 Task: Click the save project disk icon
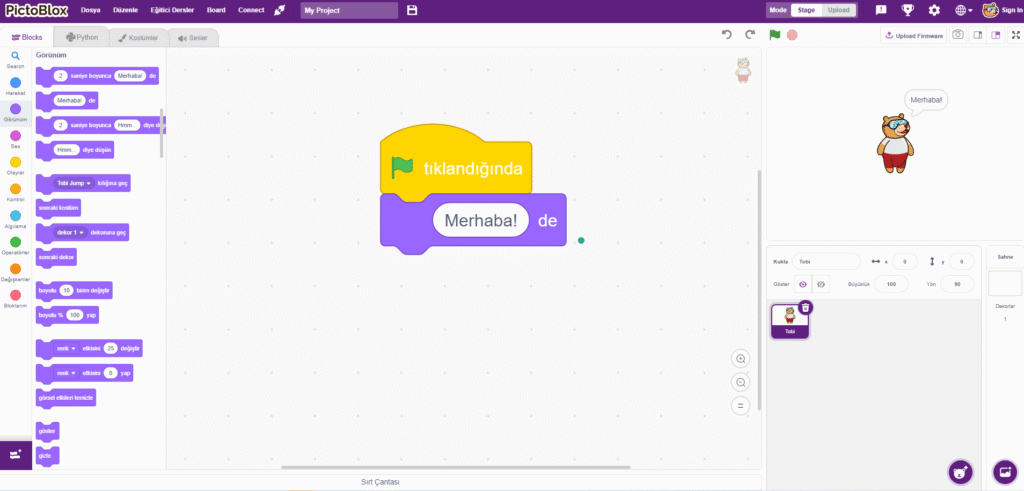tap(412, 10)
